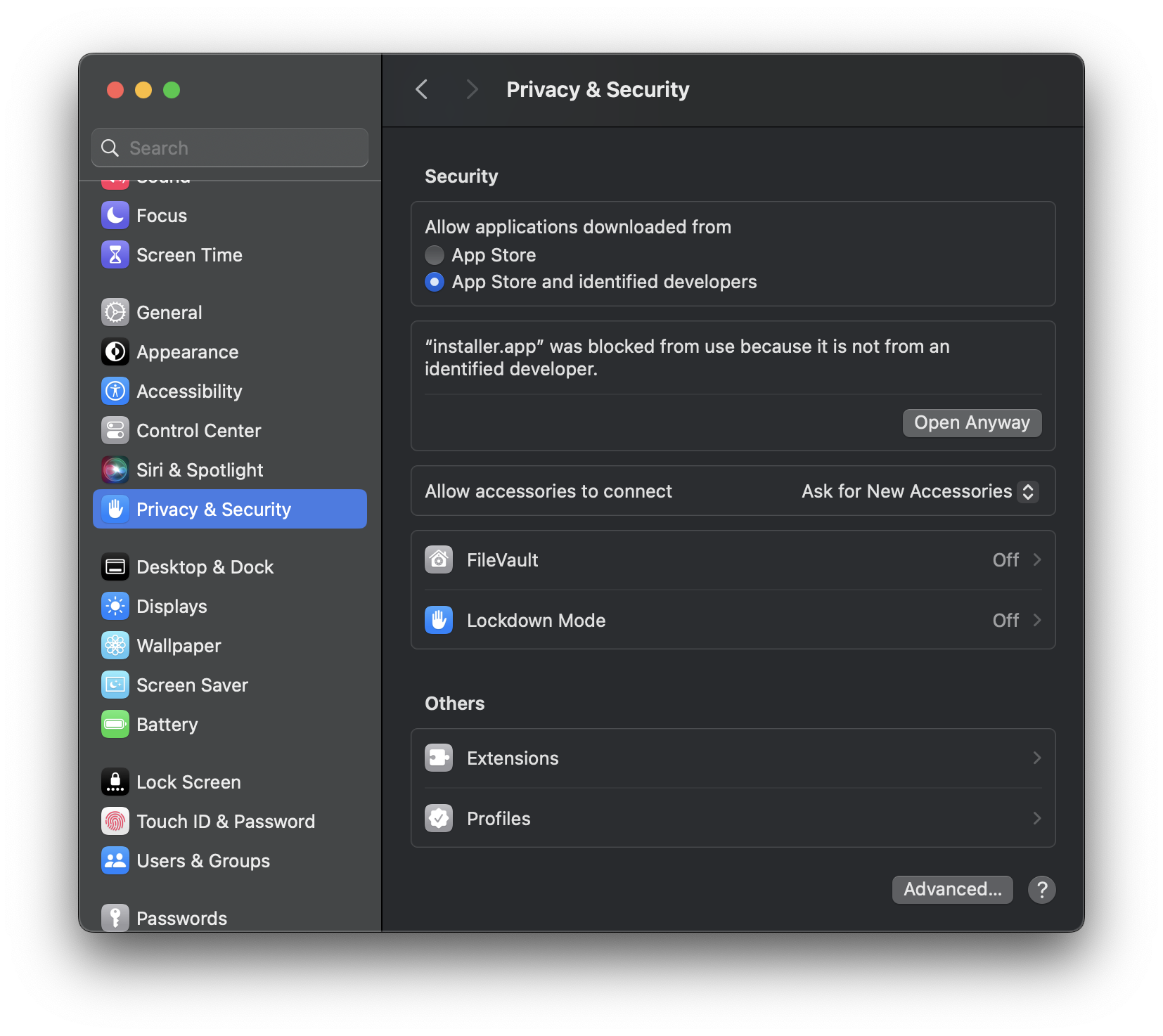Select Passwords label in sidebar
The image size is (1163, 1036).
point(181,918)
